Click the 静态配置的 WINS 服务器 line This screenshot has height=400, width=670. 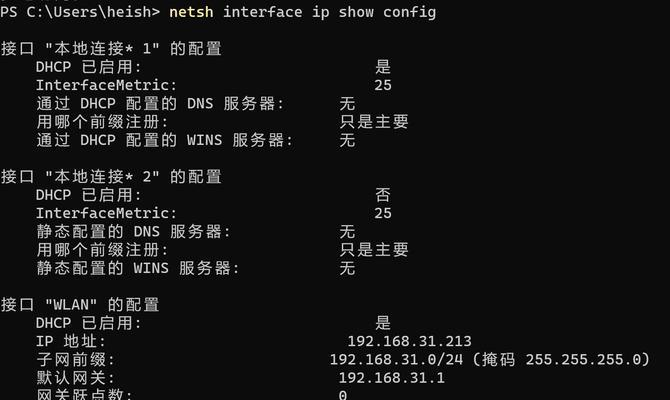196,268
